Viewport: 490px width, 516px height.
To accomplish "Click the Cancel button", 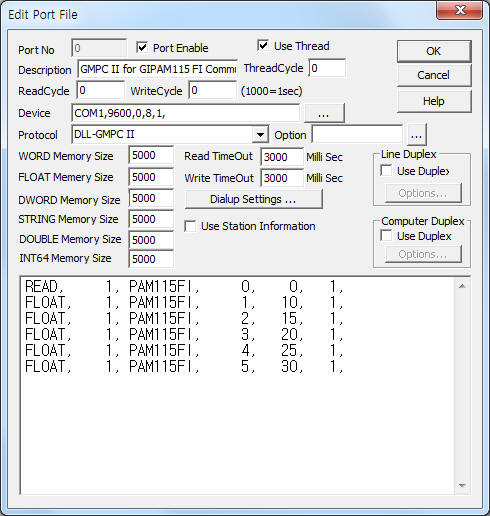I will 434,75.
